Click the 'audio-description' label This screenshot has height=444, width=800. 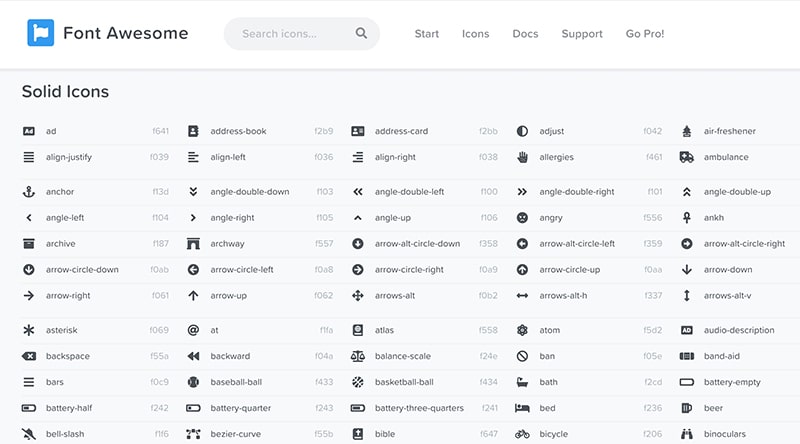click(x=739, y=330)
